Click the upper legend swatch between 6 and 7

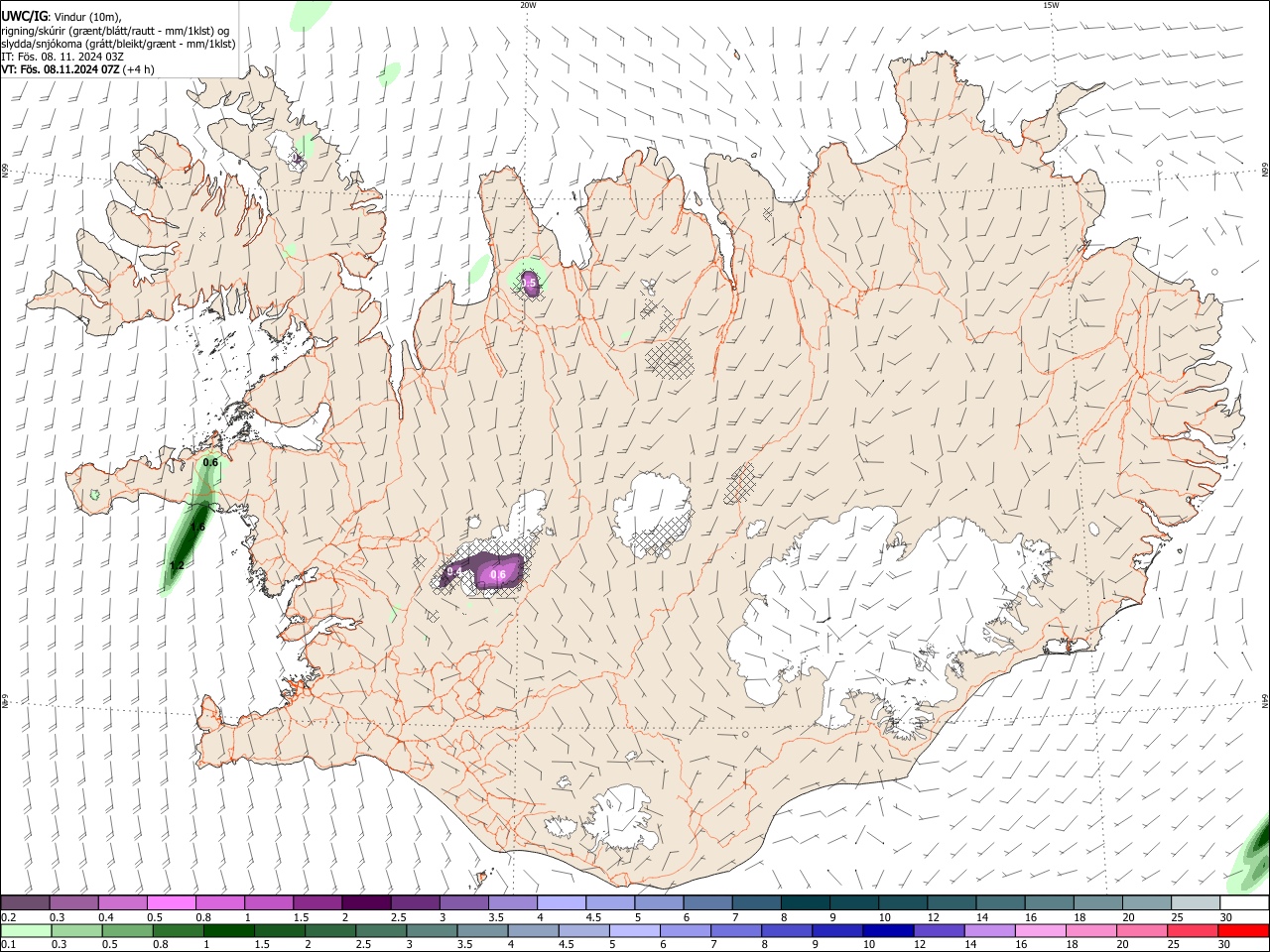pos(706,903)
